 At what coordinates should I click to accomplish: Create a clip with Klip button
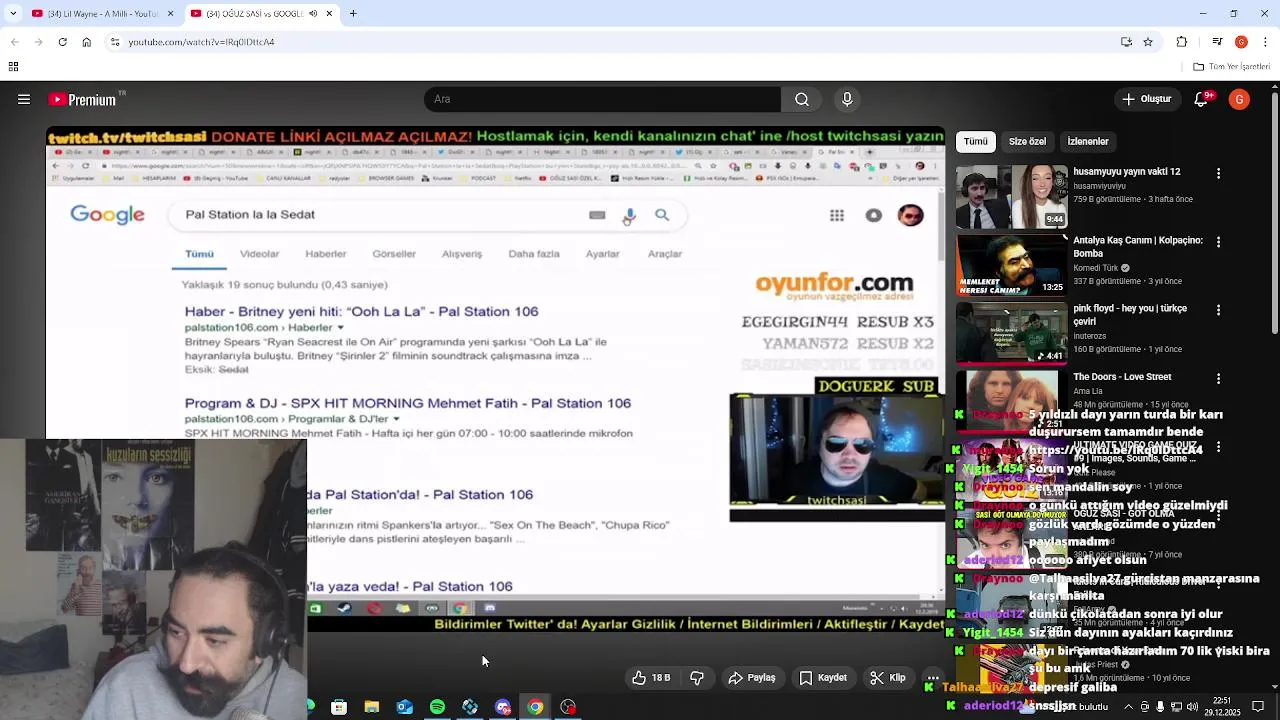click(888, 678)
